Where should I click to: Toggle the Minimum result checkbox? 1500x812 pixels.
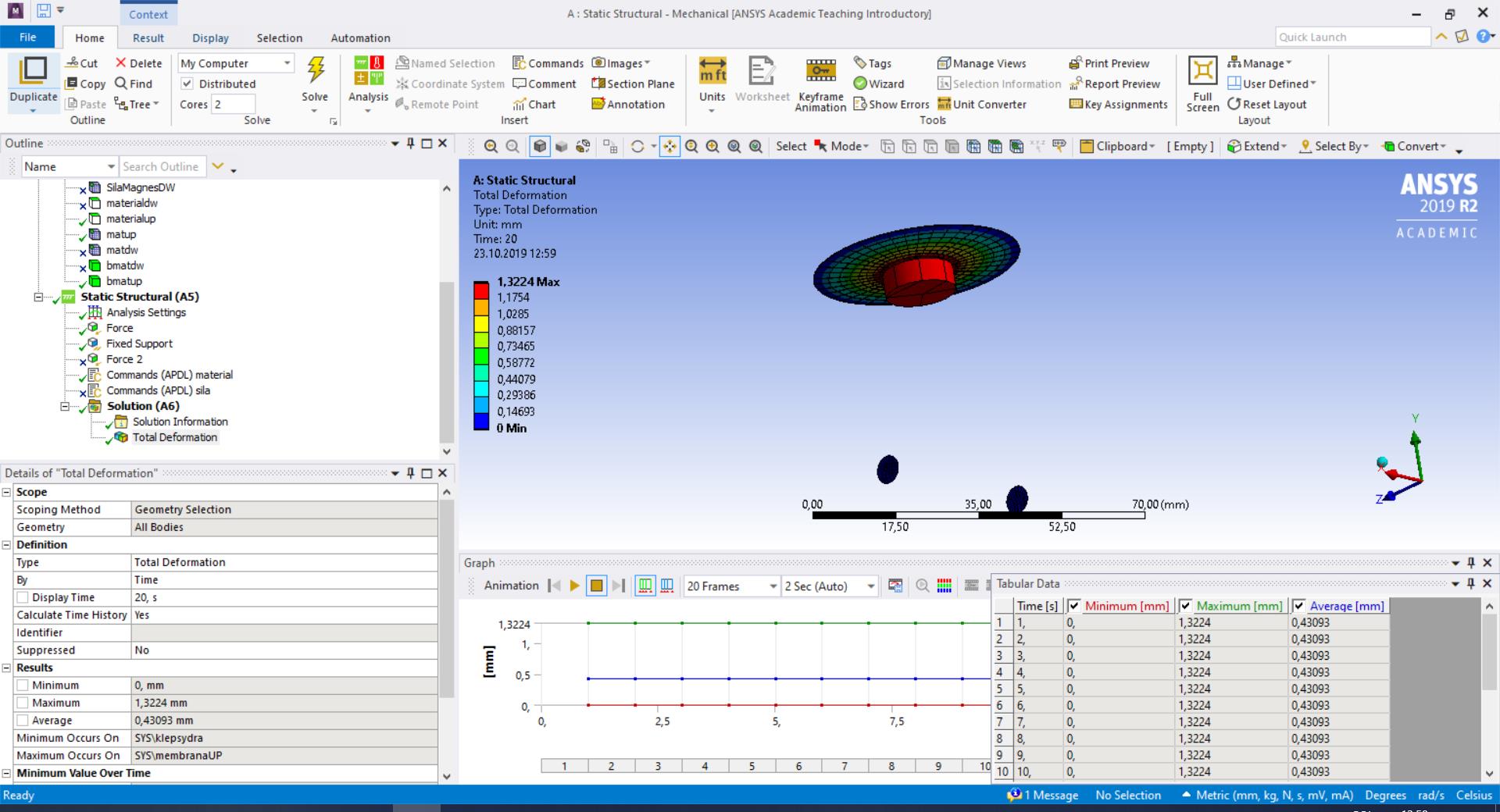click(23, 686)
